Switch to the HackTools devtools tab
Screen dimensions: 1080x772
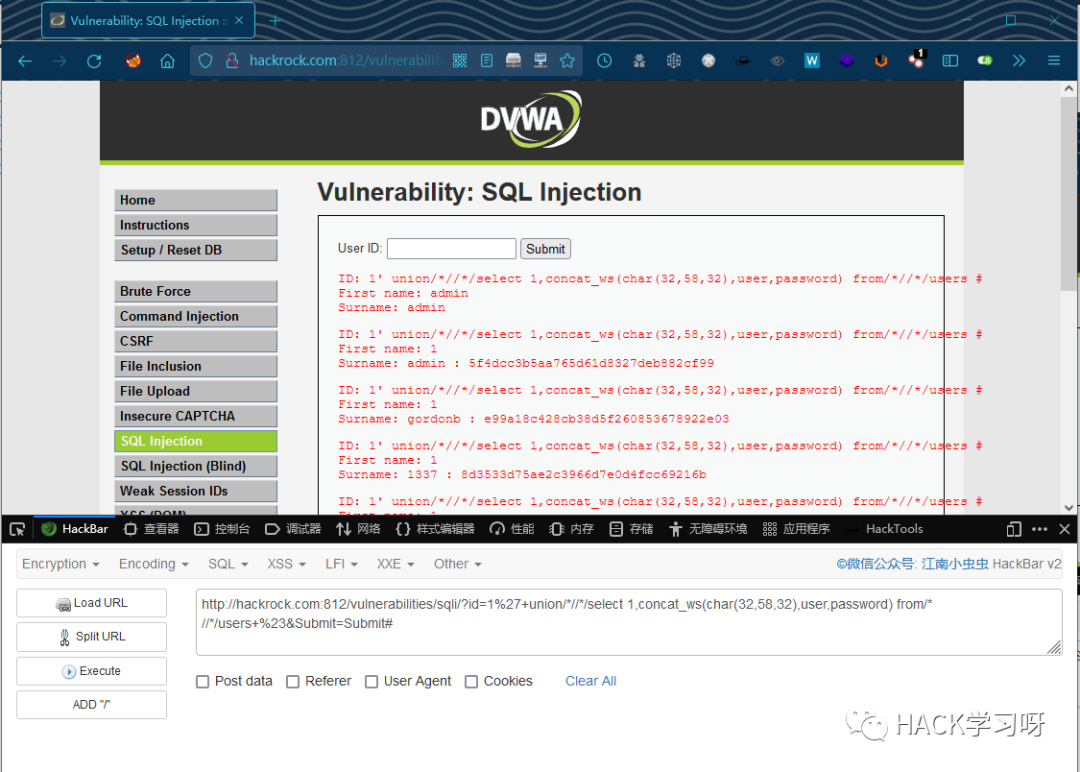point(885,529)
